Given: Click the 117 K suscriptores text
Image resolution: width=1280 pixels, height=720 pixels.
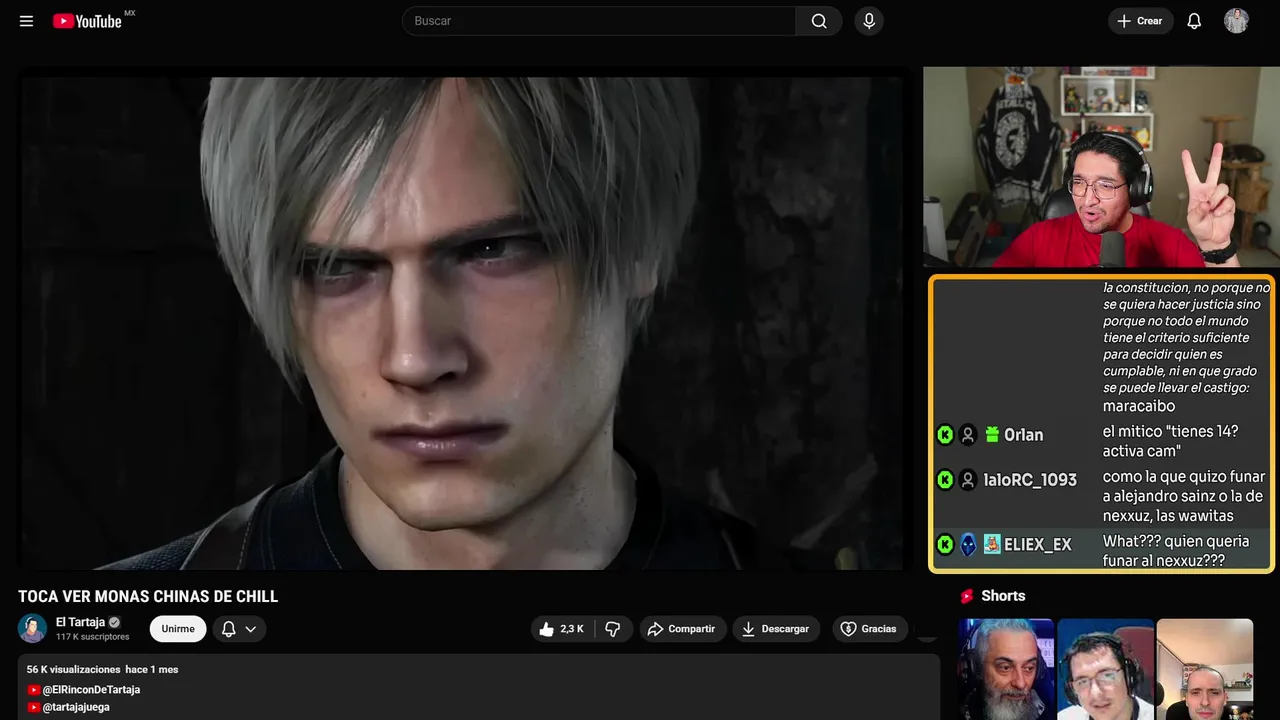Looking at the screenshot, I should point(93,637).
